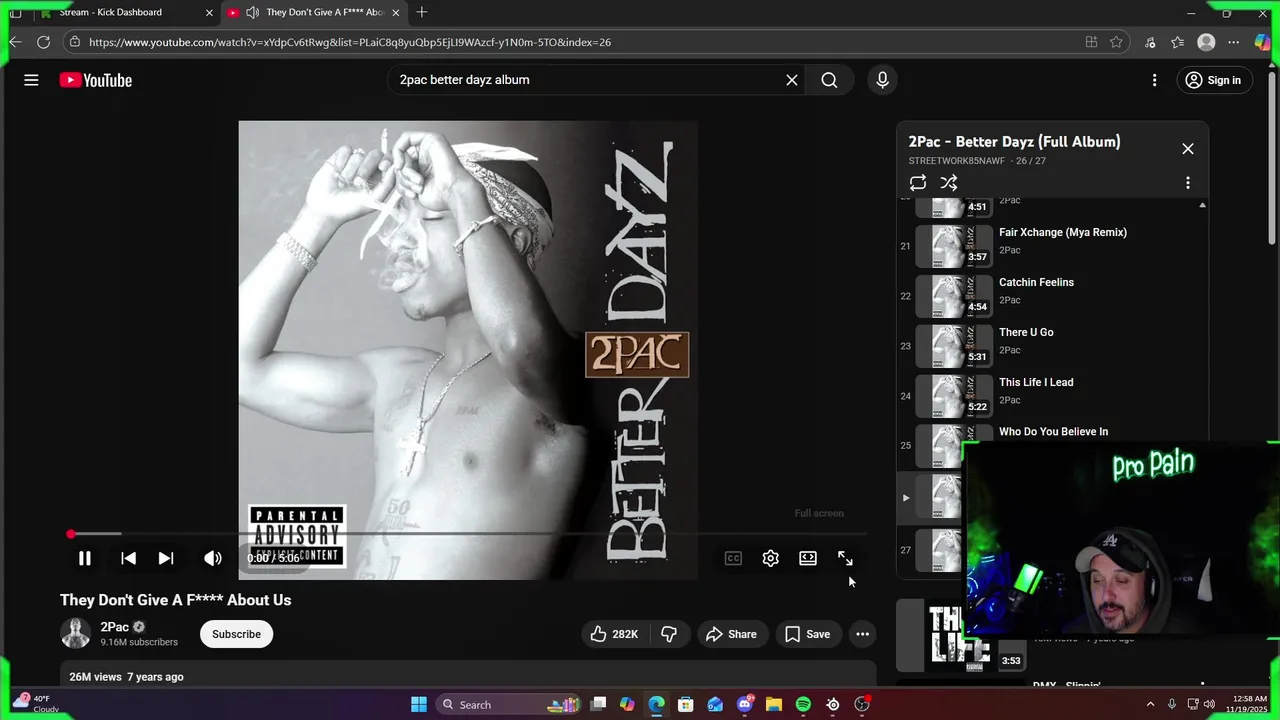Open the 2Pac channel avatar
Screen dimensions: 1280x720
pyautogui.click(x=75, y=634)
